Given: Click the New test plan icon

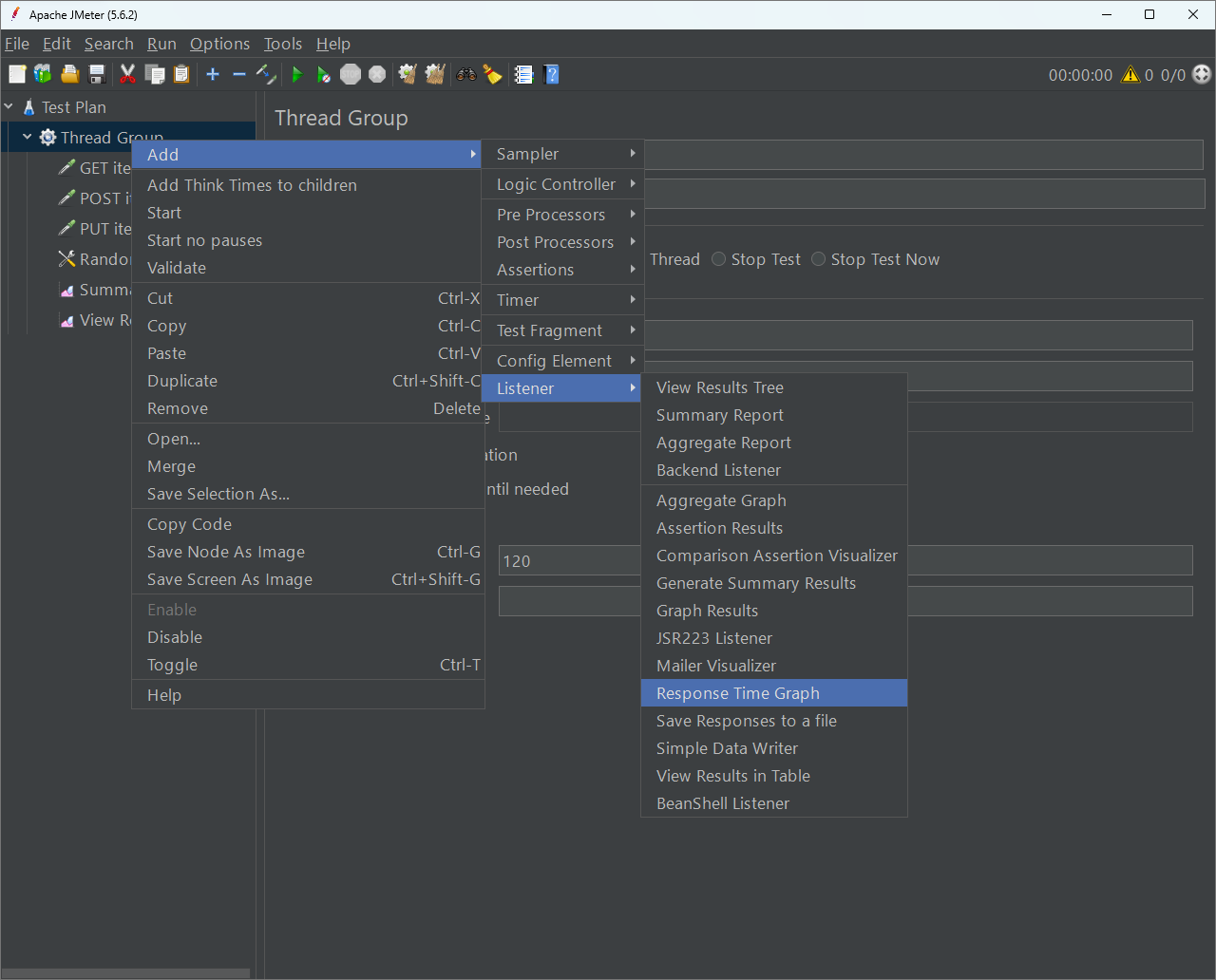Looking at the screenshot, I should [x=17, y=74].
